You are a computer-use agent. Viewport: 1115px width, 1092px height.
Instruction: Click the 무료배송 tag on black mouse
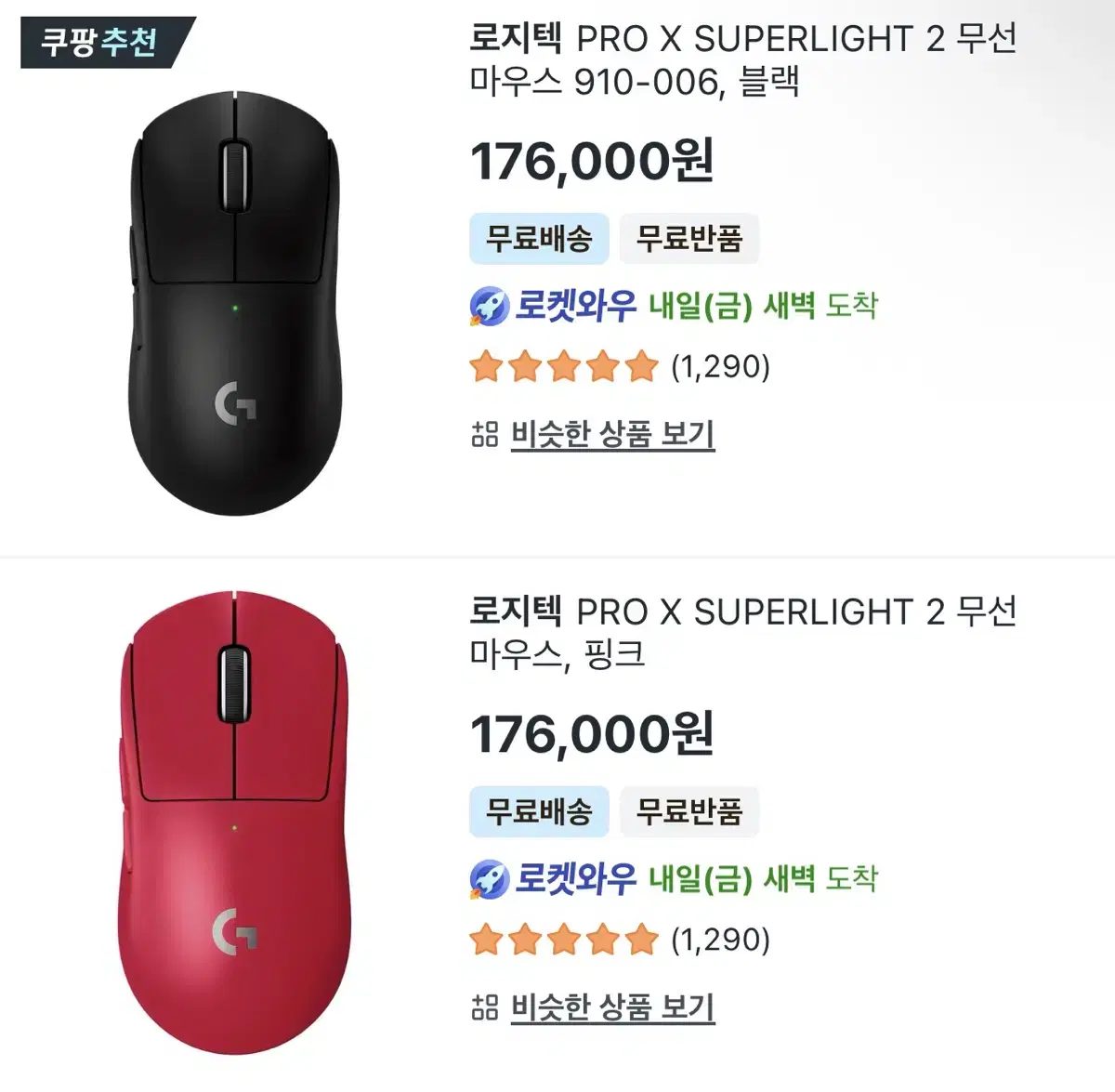539,239
